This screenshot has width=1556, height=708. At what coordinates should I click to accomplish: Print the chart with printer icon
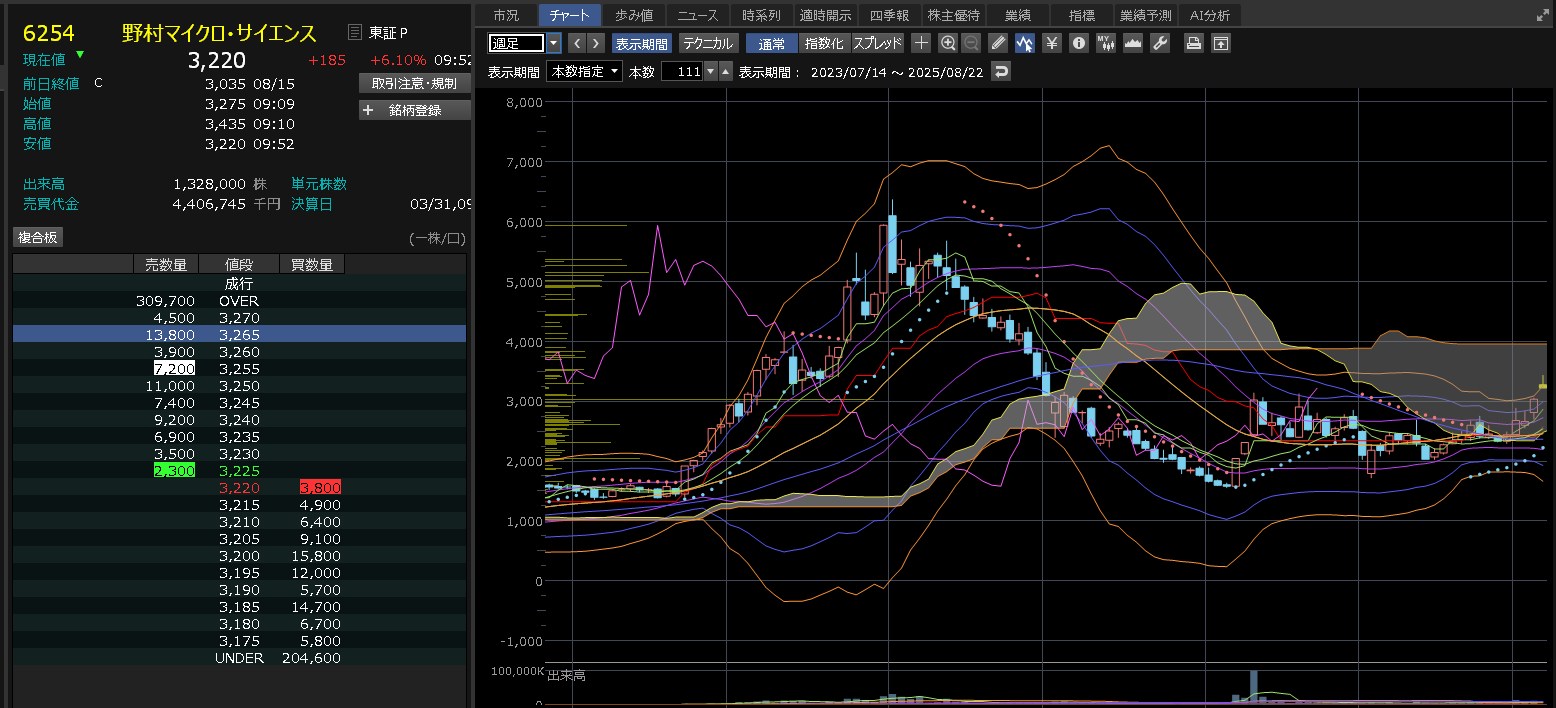pyautogui.click(x=1193, y=43)
